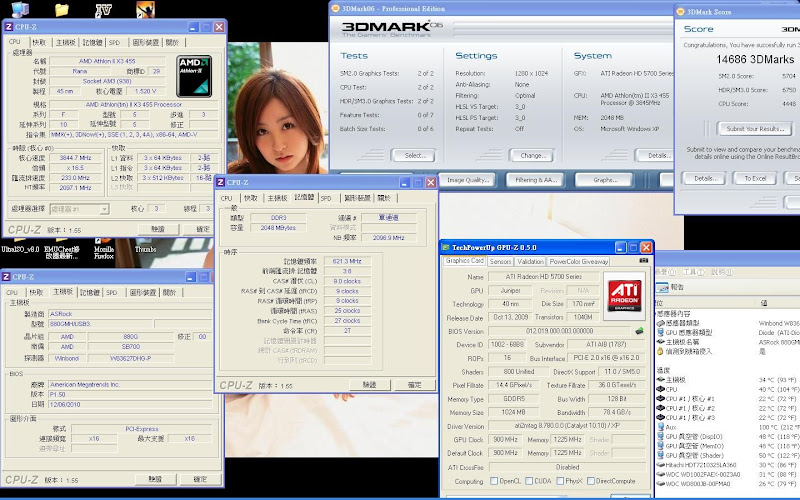800x500 pixels.
Task: Click the 3DMark06 title bar icon
Action: point(336,8)
